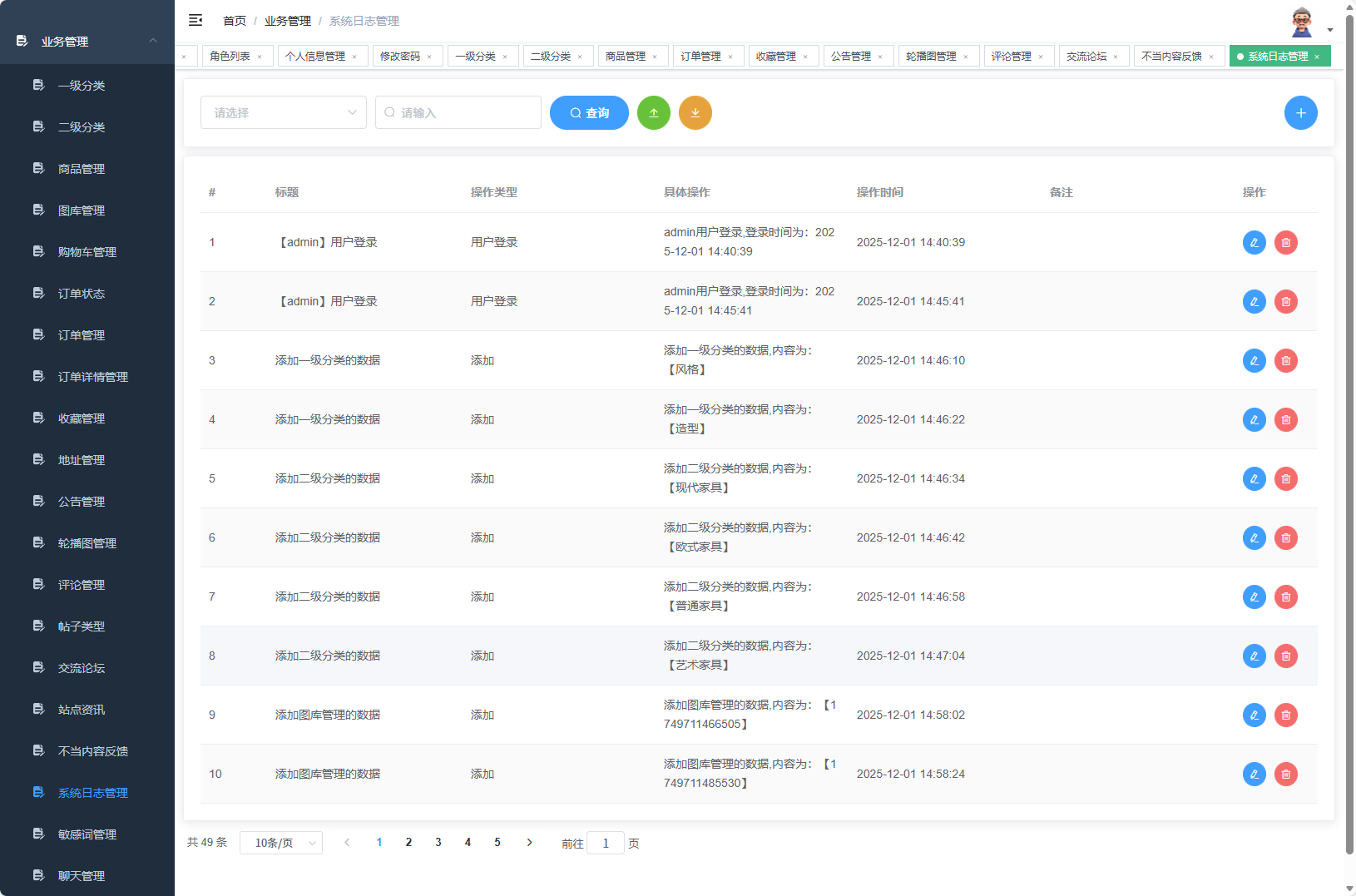Open 敏感词管理 in the sidebar

[87, 834]
